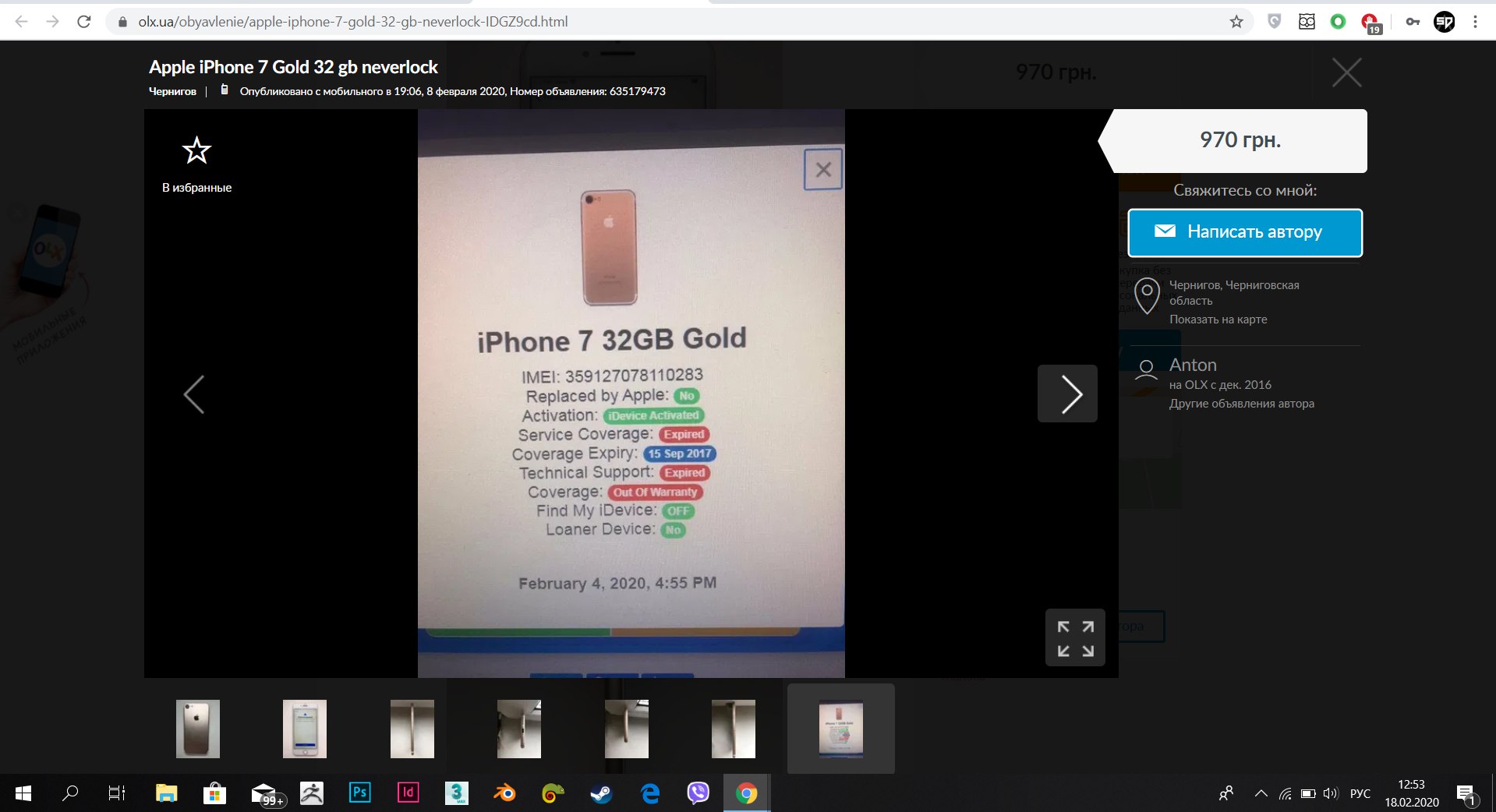Open Windows taskbar search

(x=70, y=793)
